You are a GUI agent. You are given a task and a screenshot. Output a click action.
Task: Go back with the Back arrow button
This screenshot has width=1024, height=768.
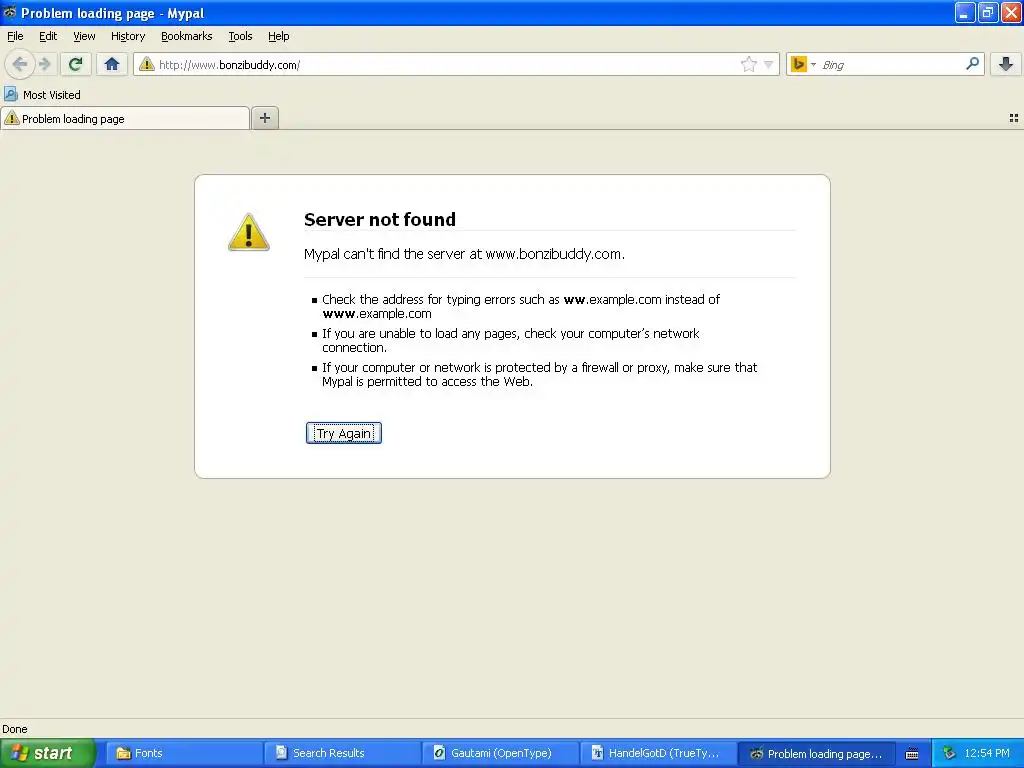20,64
